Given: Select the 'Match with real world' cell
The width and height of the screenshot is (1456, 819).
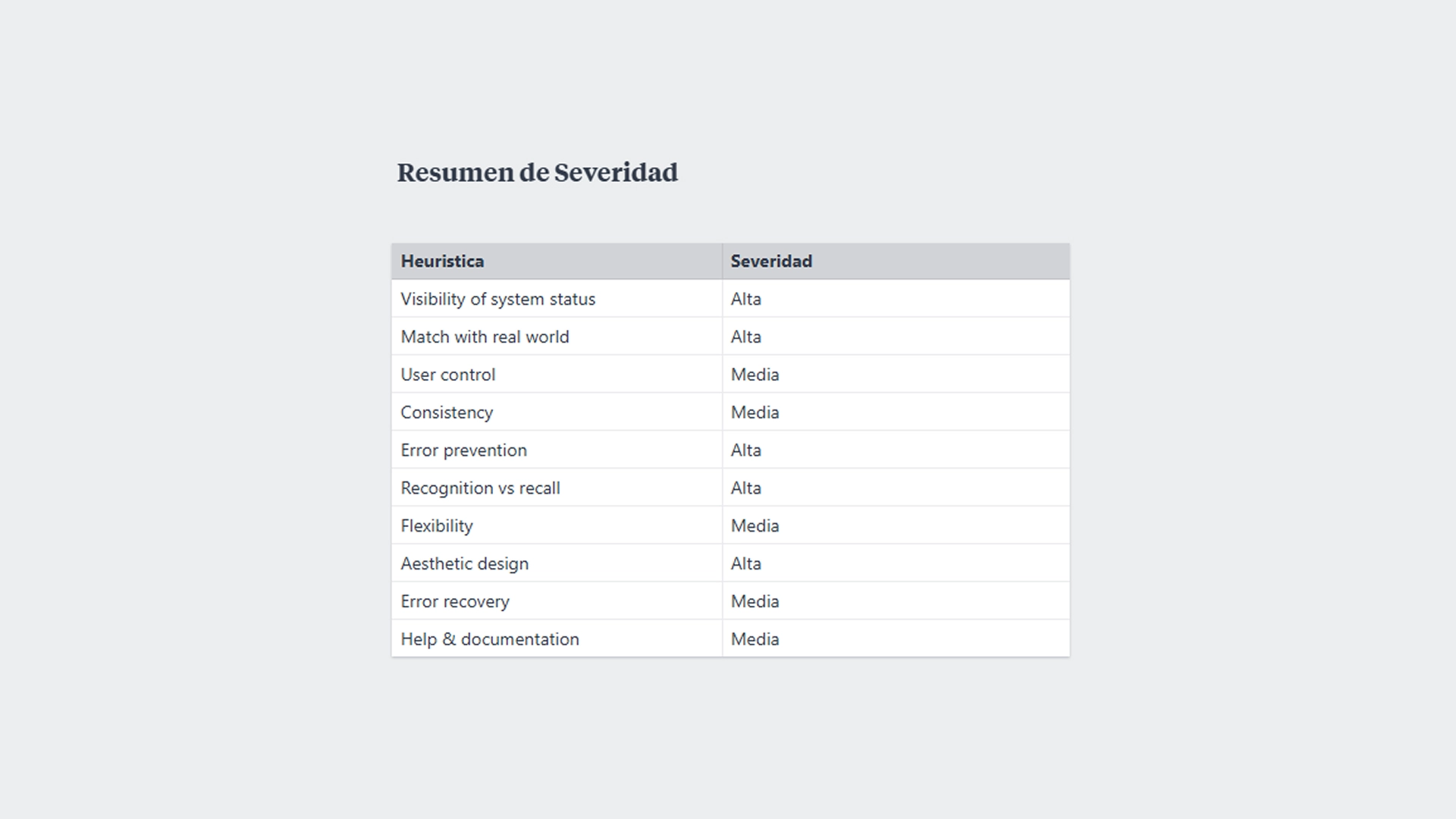Looking at the screenshot, I should [485, 337].
